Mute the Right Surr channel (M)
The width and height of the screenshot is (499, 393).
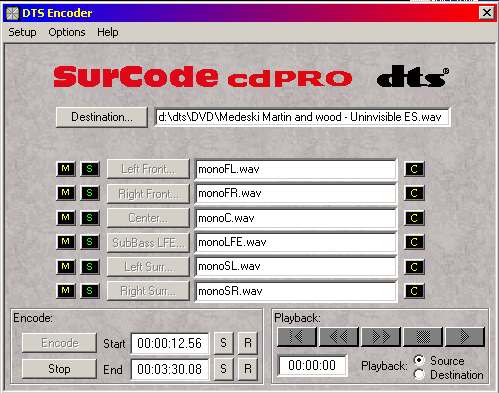(66, 291)
